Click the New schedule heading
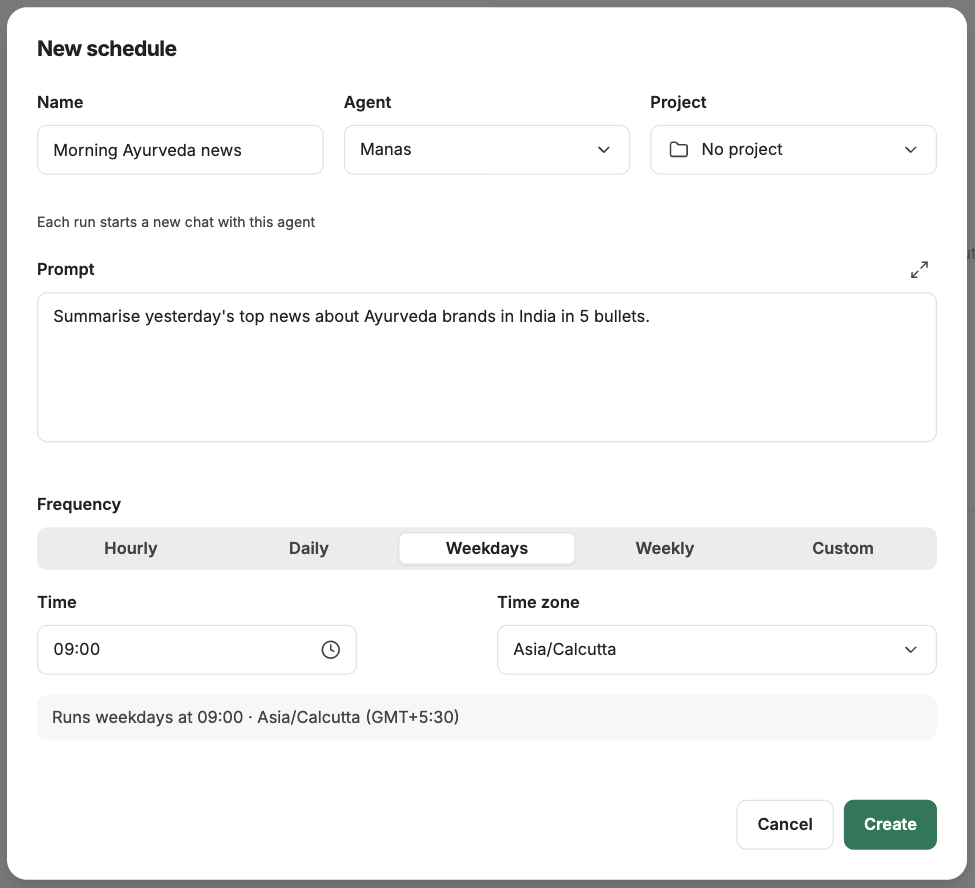The width and height of the screenshot is (975, 888). click(x=107, y=49)
